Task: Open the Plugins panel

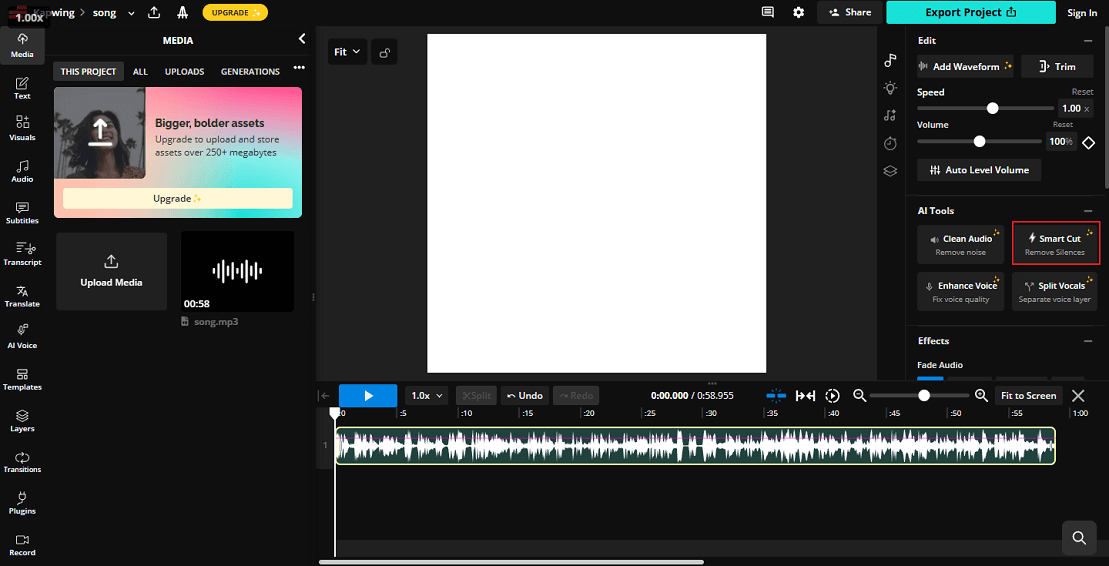Action: (x=23, y=503)
